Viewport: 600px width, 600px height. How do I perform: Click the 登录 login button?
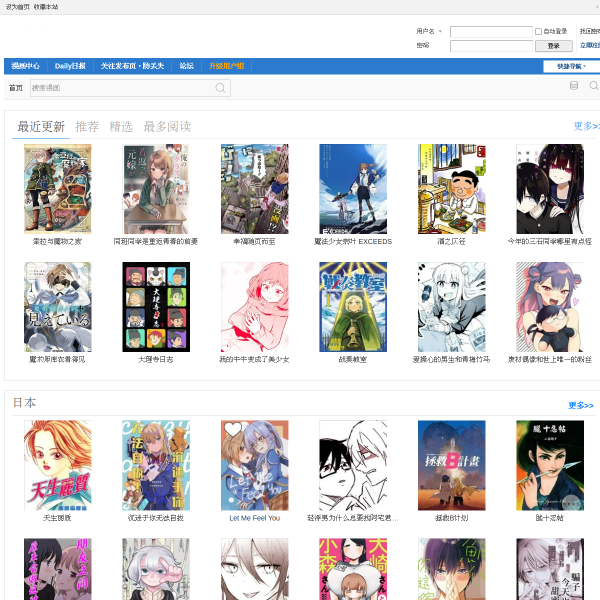click(x=553, y=46)
